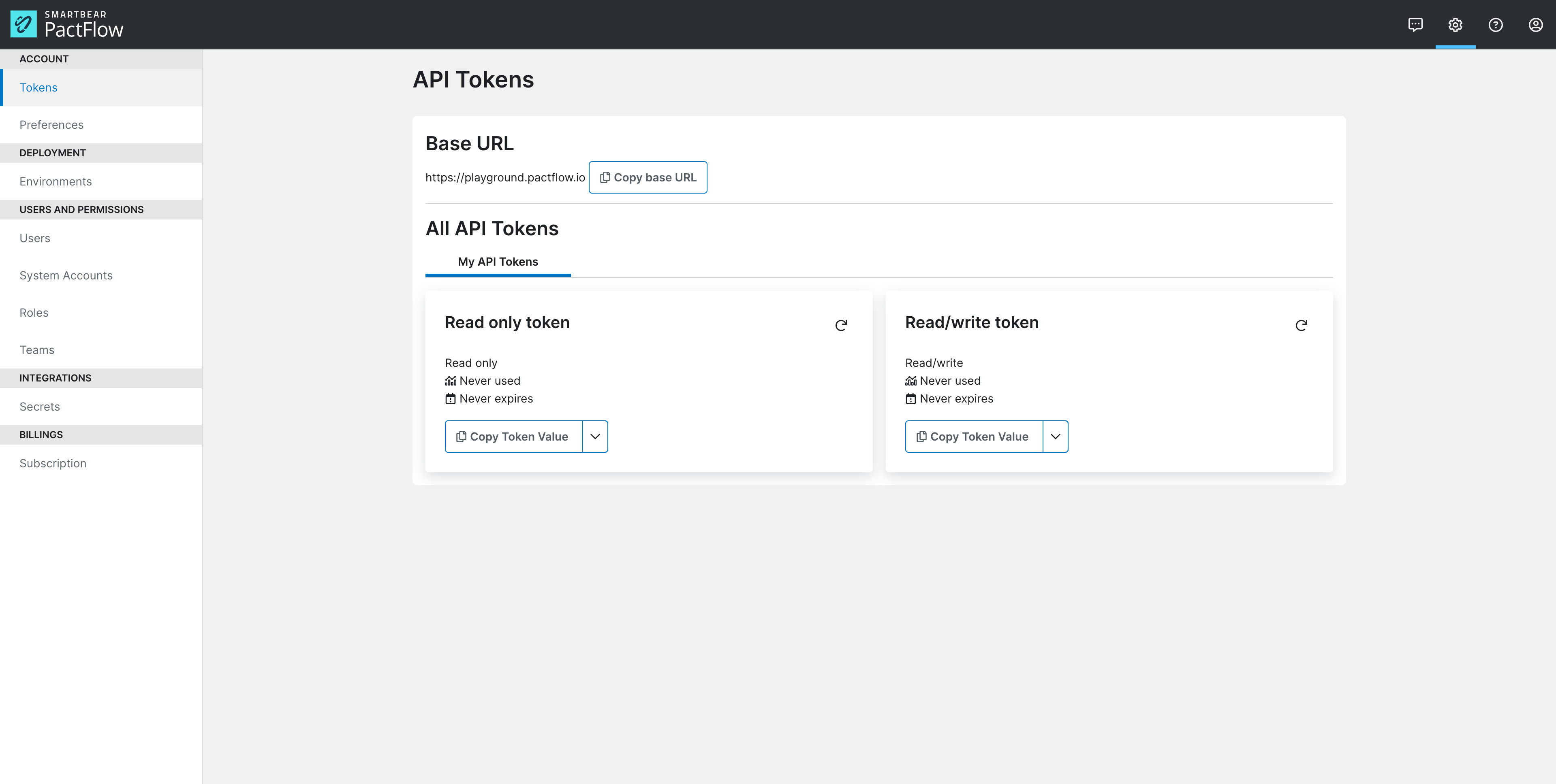Viewport: 1556px width, 784px height.
Task: Open System Accounts settings
Action: pyautogui.click(x=66, y=276)
